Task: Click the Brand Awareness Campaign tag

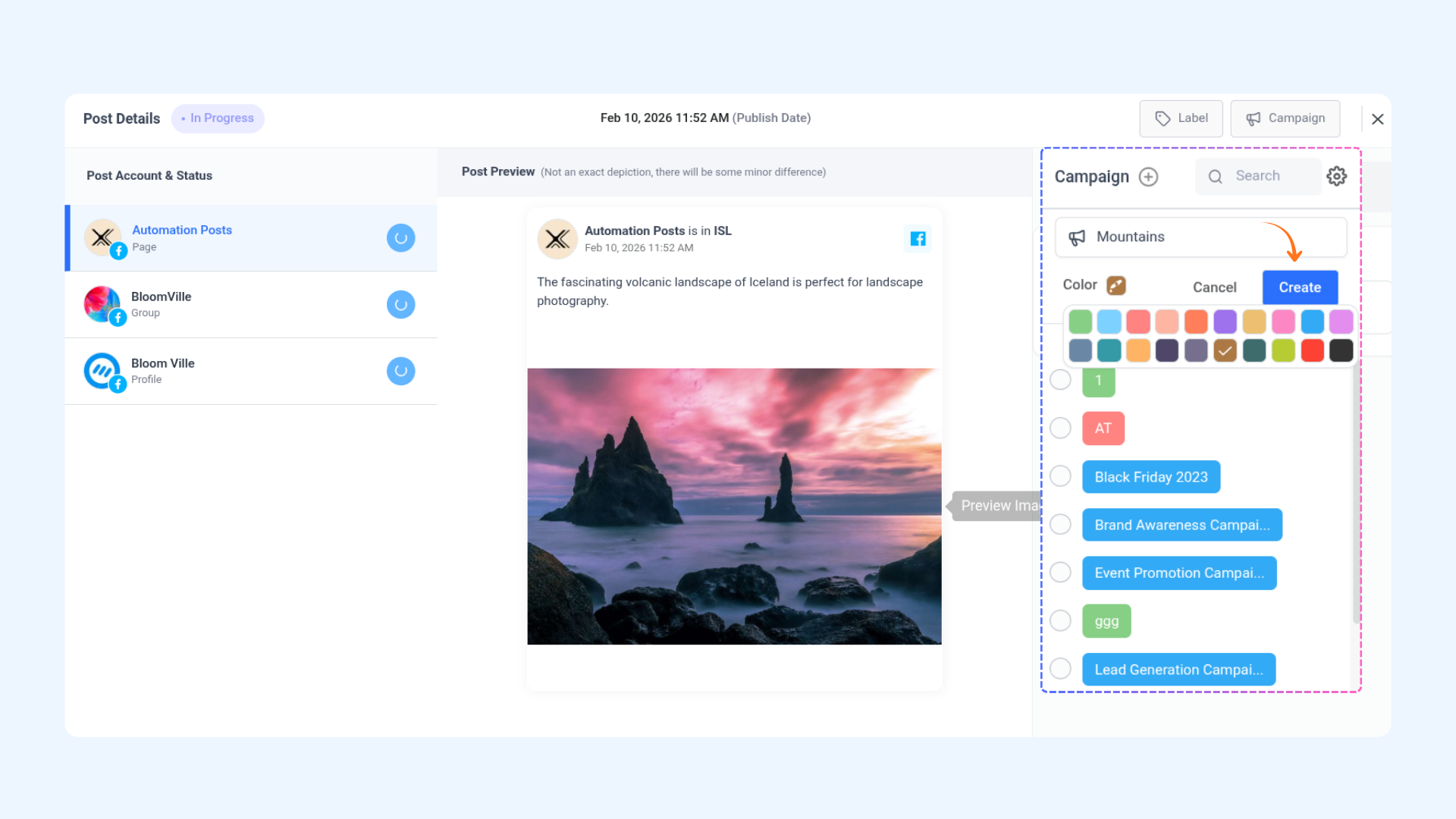Action: 1181,525
